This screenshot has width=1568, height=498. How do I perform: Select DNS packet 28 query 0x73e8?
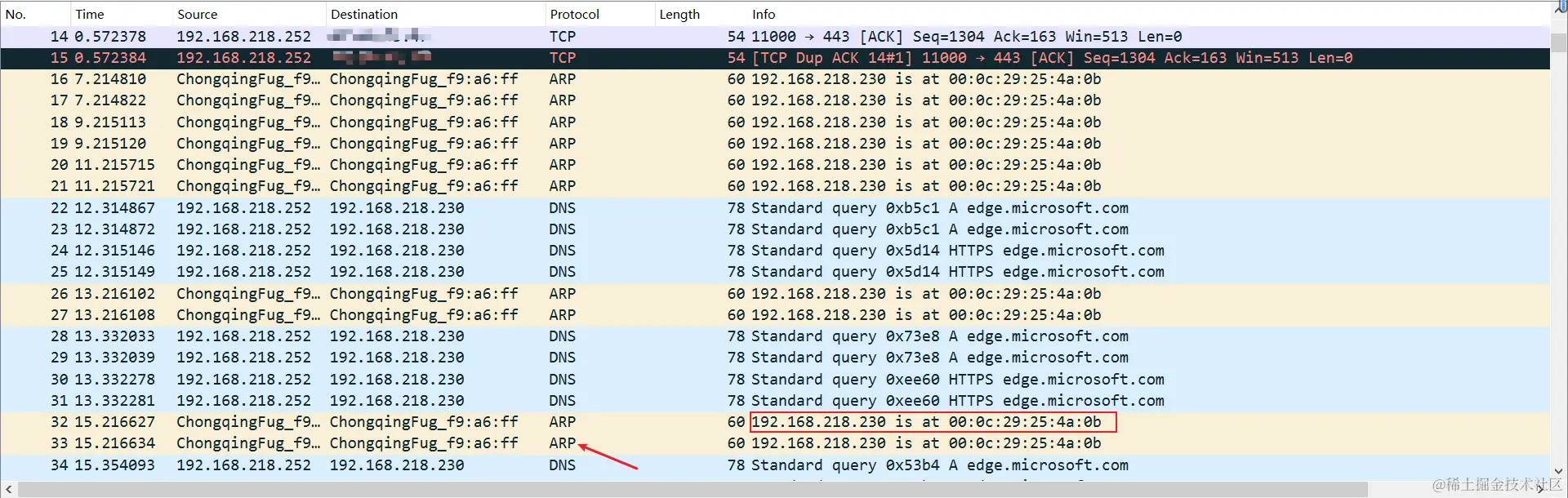pos(775,336)
